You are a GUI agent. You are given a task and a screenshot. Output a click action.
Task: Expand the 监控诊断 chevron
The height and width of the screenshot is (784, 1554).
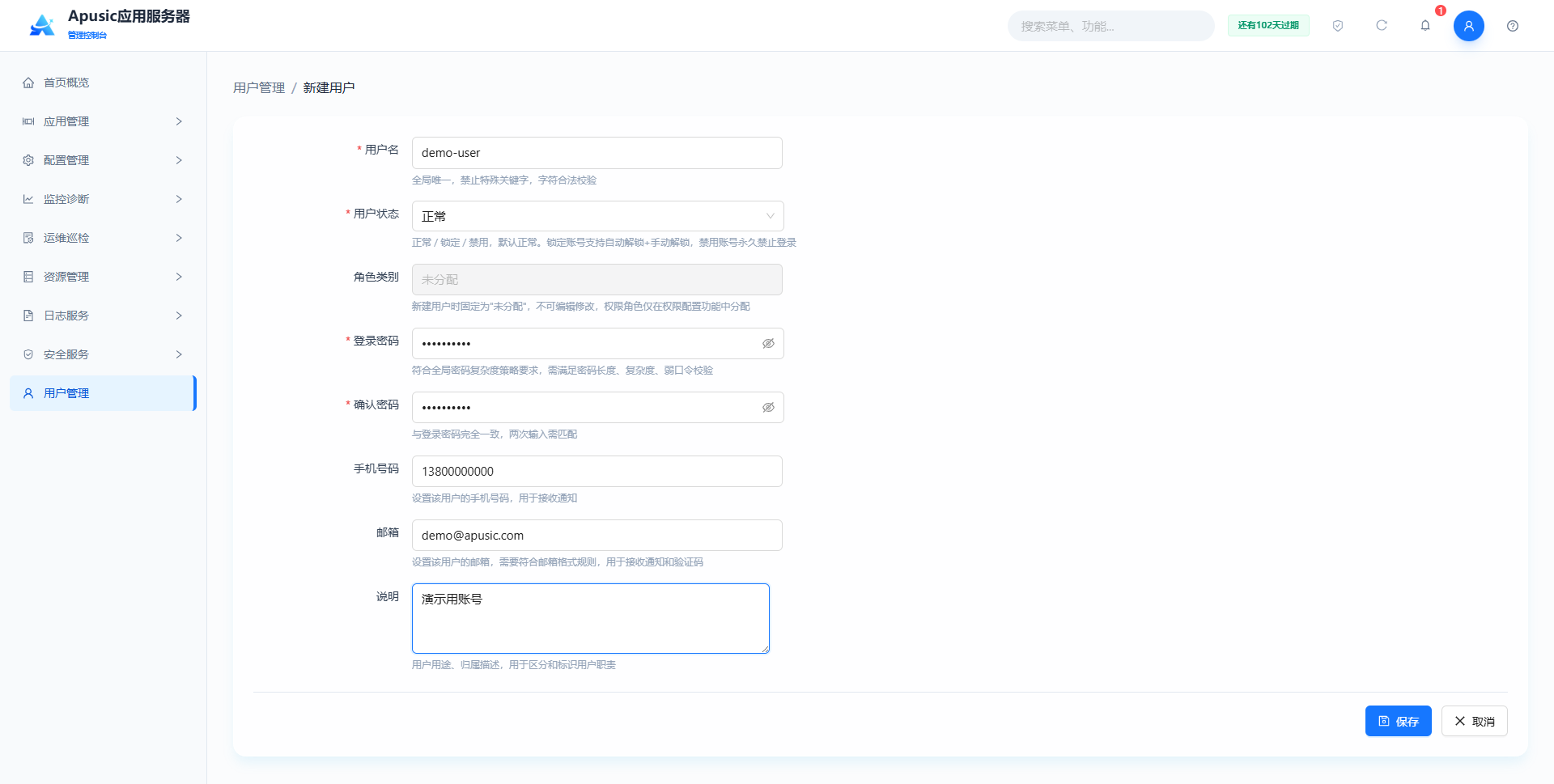(x=179, y=199)
